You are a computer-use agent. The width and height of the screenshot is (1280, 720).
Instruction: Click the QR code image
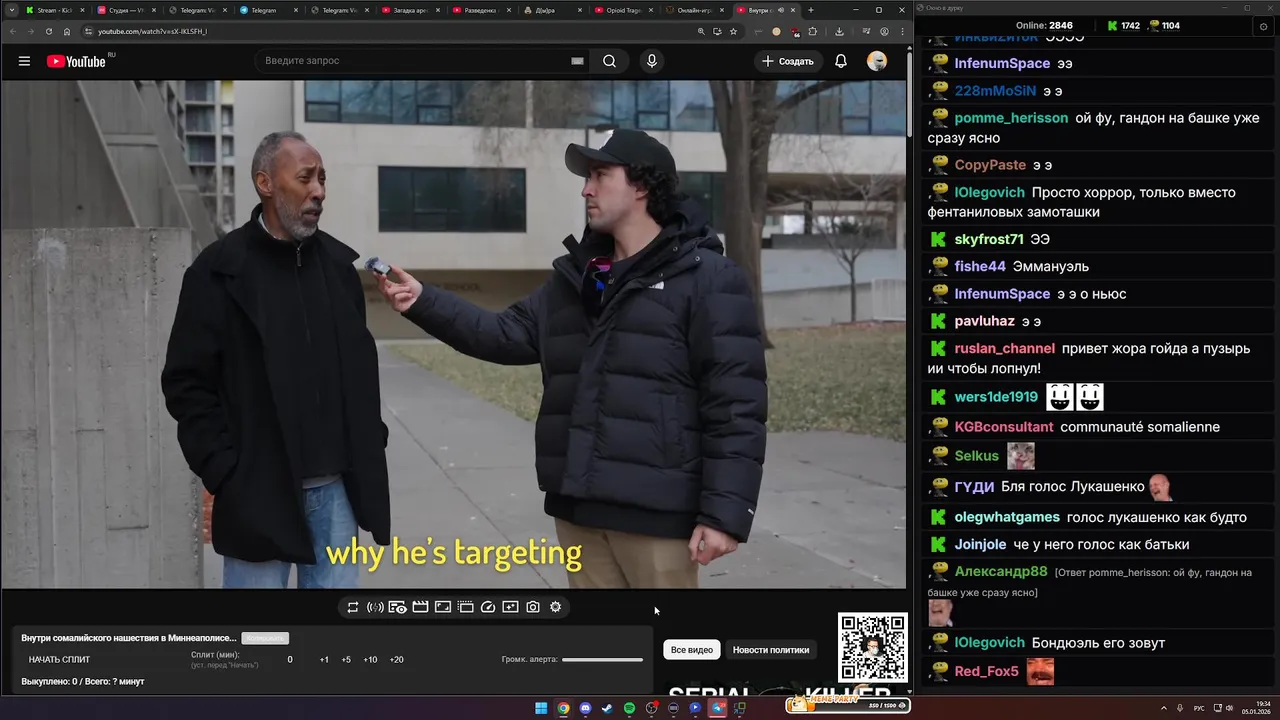point(873,648)
